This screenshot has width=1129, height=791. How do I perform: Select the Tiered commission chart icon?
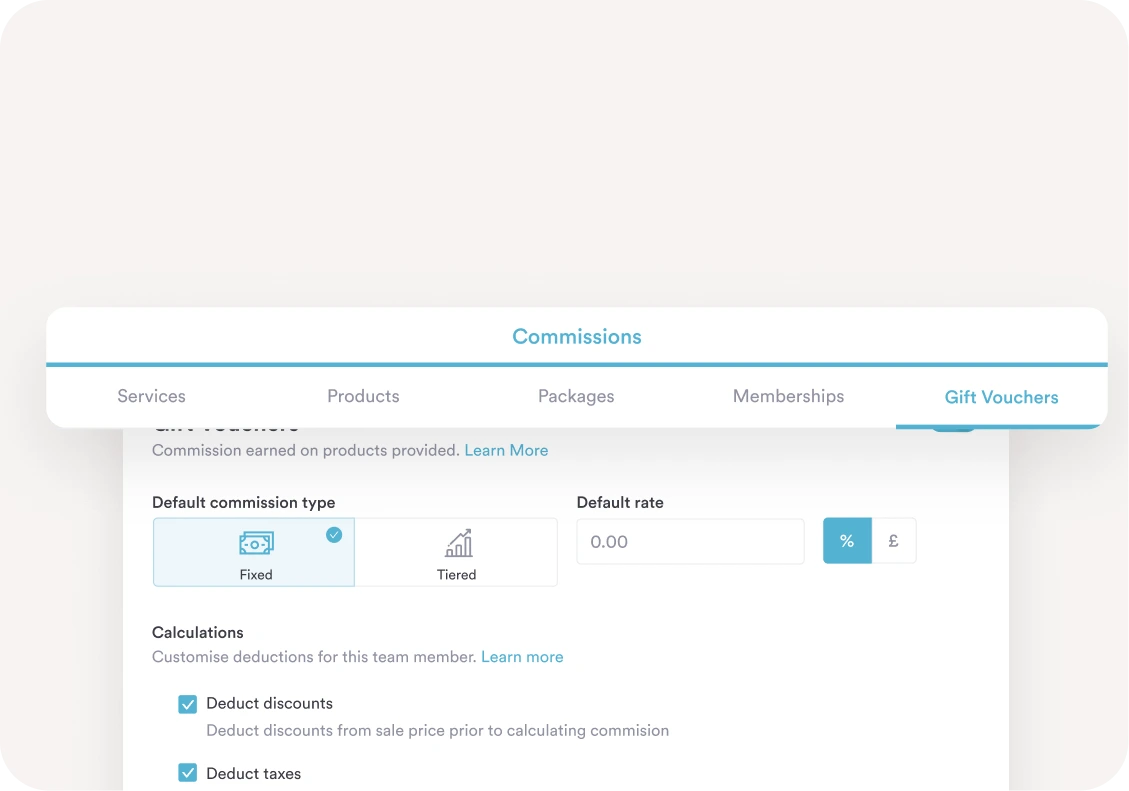(x=458, y=543)
